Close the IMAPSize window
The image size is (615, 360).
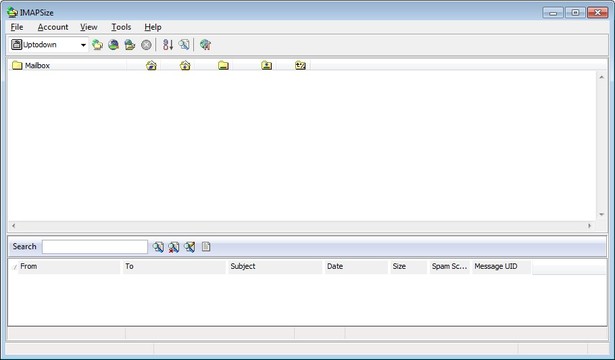[598, 13]
